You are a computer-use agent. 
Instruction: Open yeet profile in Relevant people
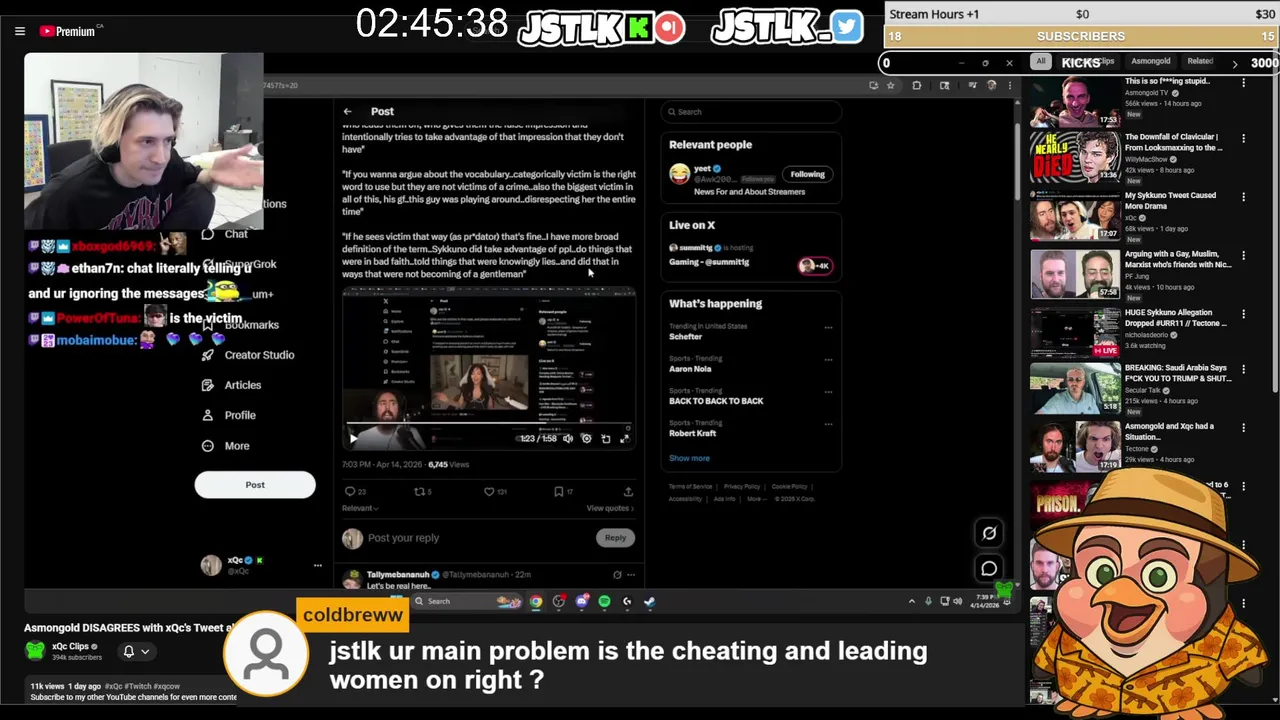tap(702, 169)
